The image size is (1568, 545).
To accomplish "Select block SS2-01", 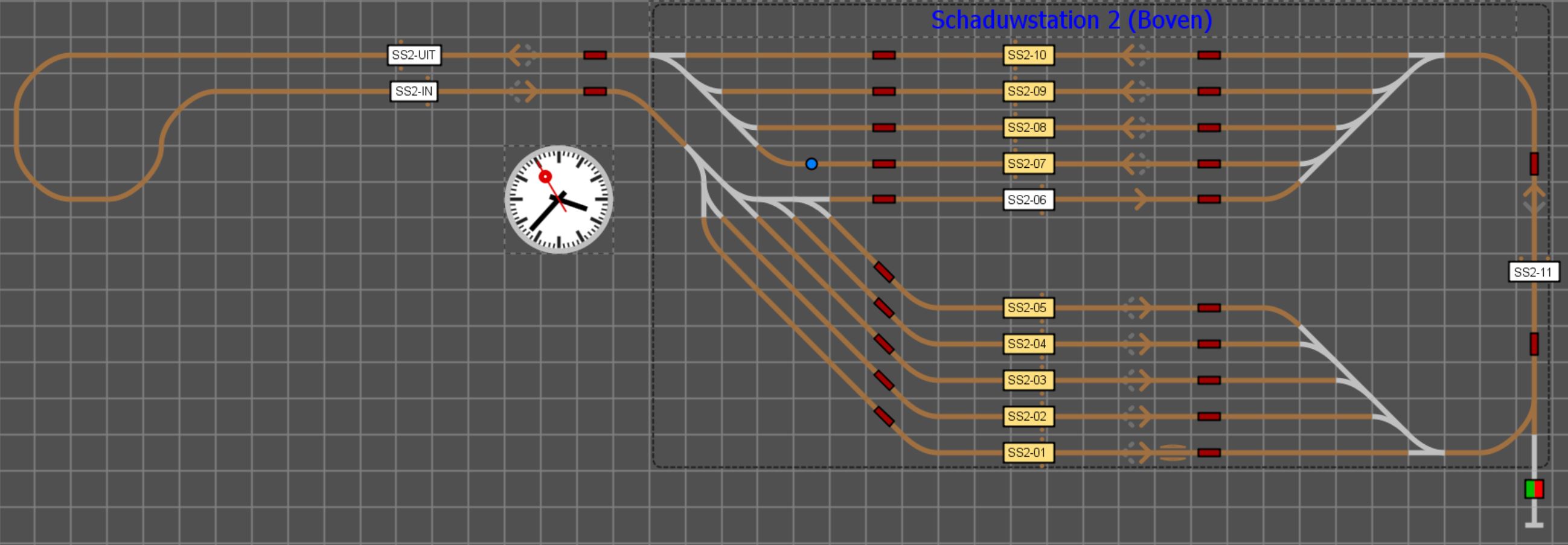I will 1028,453.
